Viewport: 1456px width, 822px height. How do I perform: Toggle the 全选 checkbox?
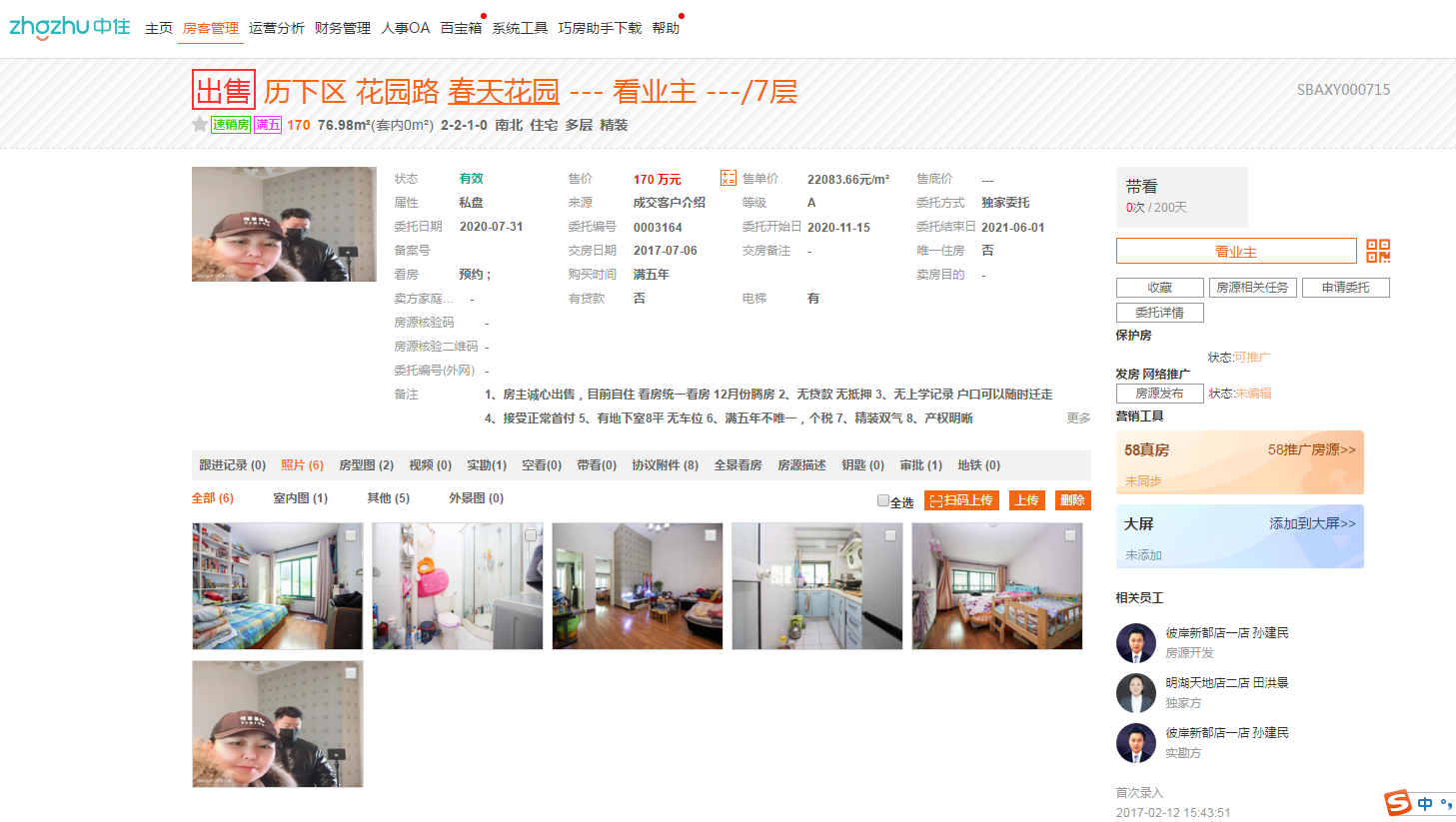click(x=883, y=501)
